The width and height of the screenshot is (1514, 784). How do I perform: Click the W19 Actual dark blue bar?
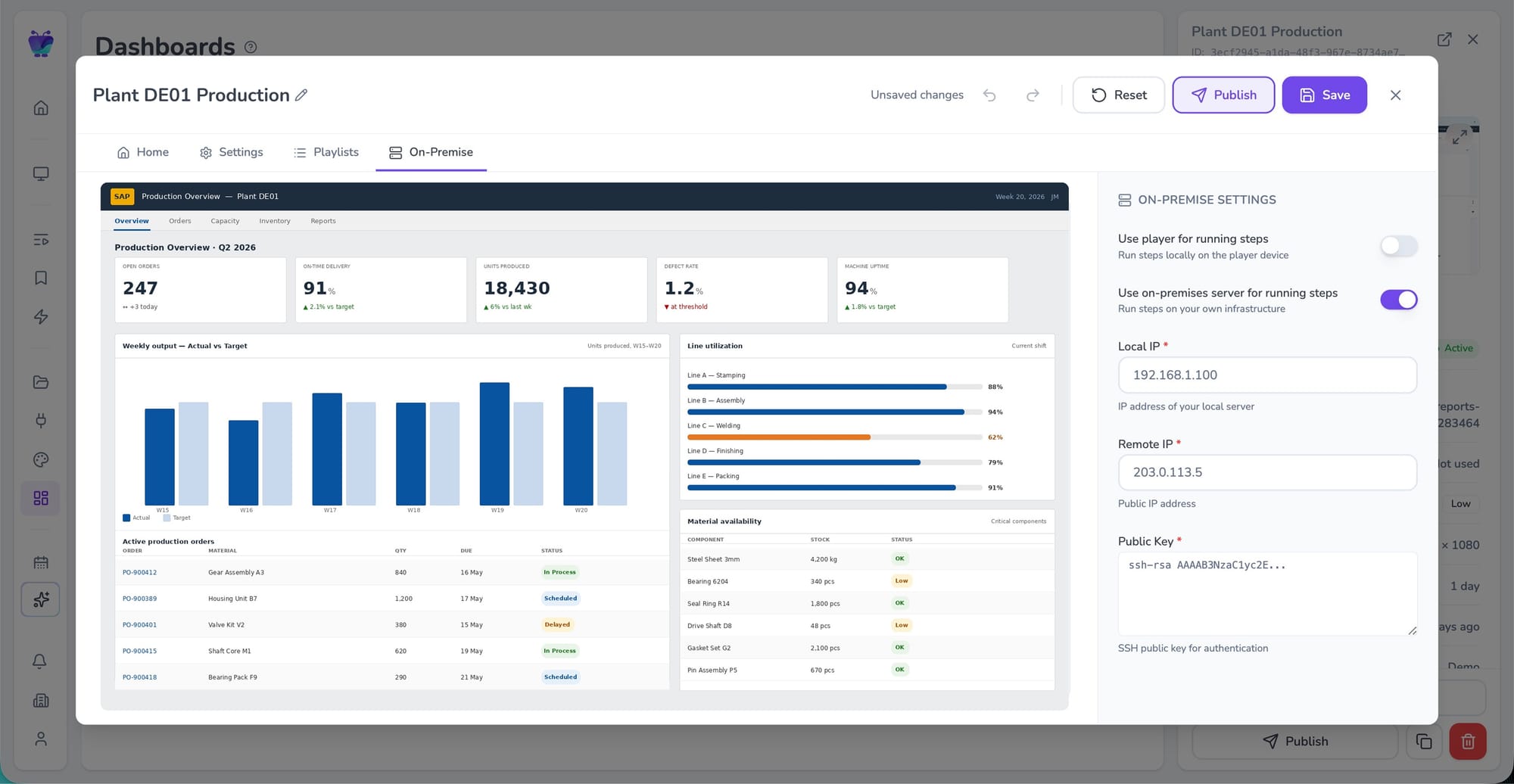tap(494, 444)
